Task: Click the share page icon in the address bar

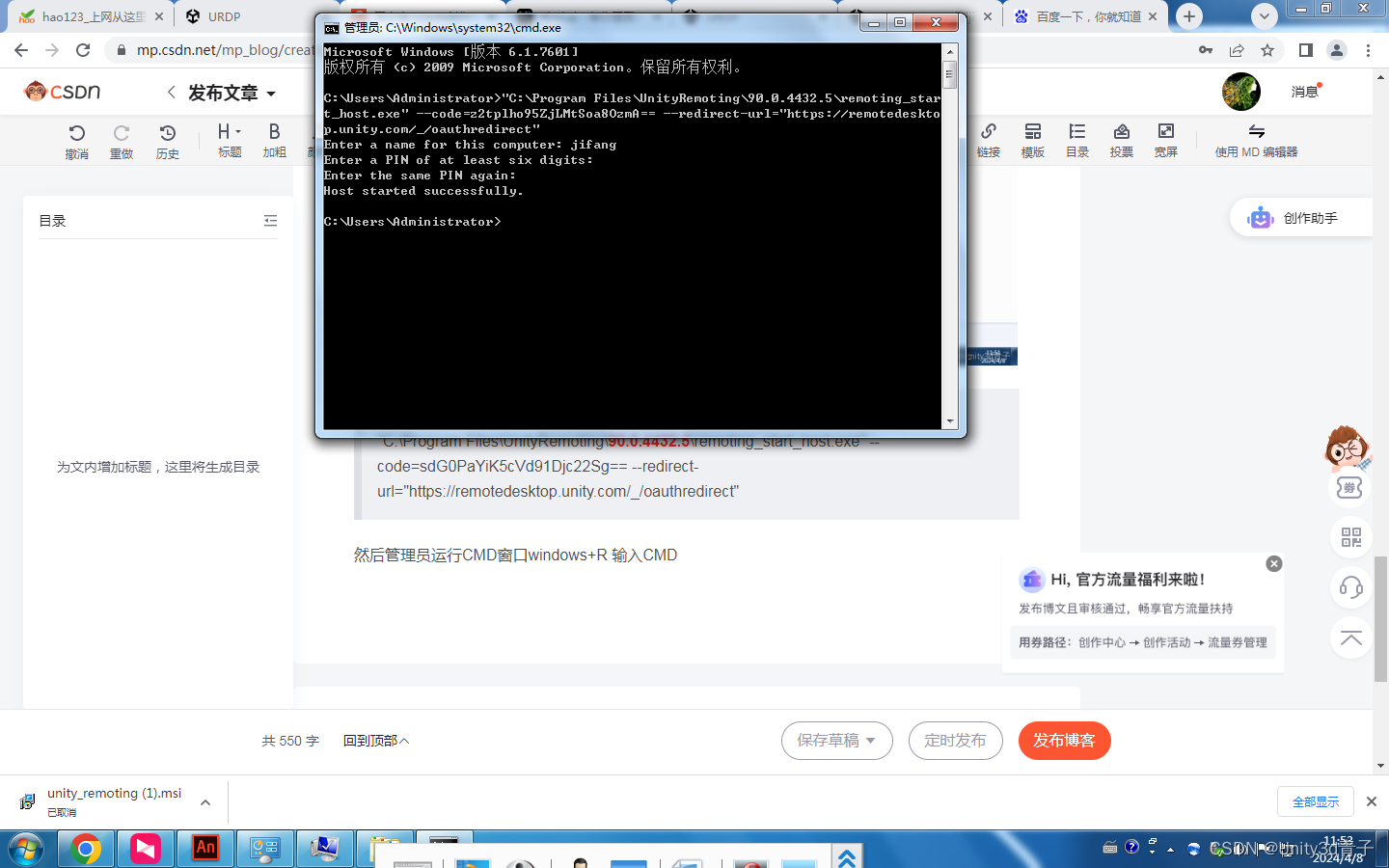Action: pyautogui.click(x=1237, y=50)
